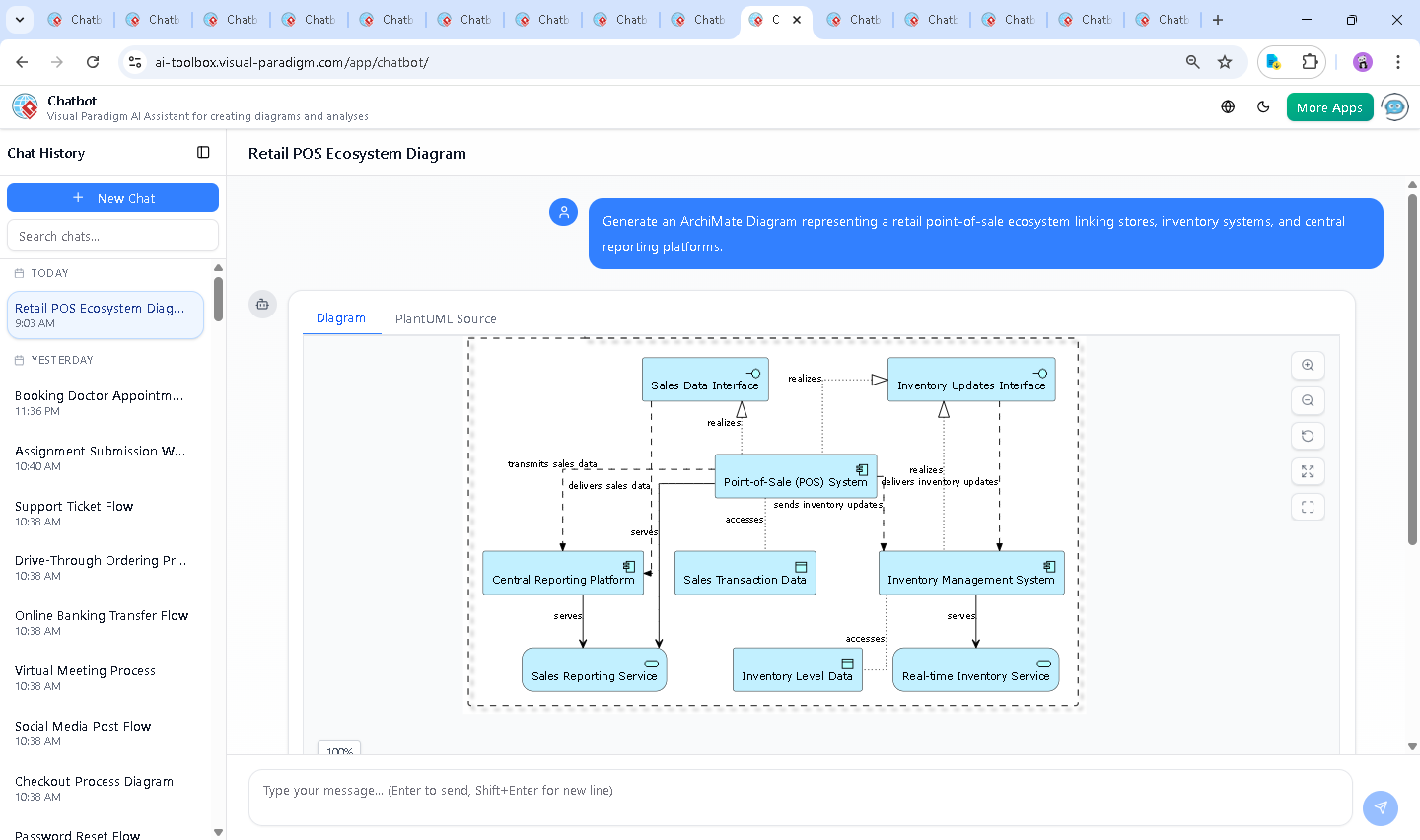This screenshot has width=1420, height=840.
Task: Switch to the PlantUML Source tab
Action: 445,318
